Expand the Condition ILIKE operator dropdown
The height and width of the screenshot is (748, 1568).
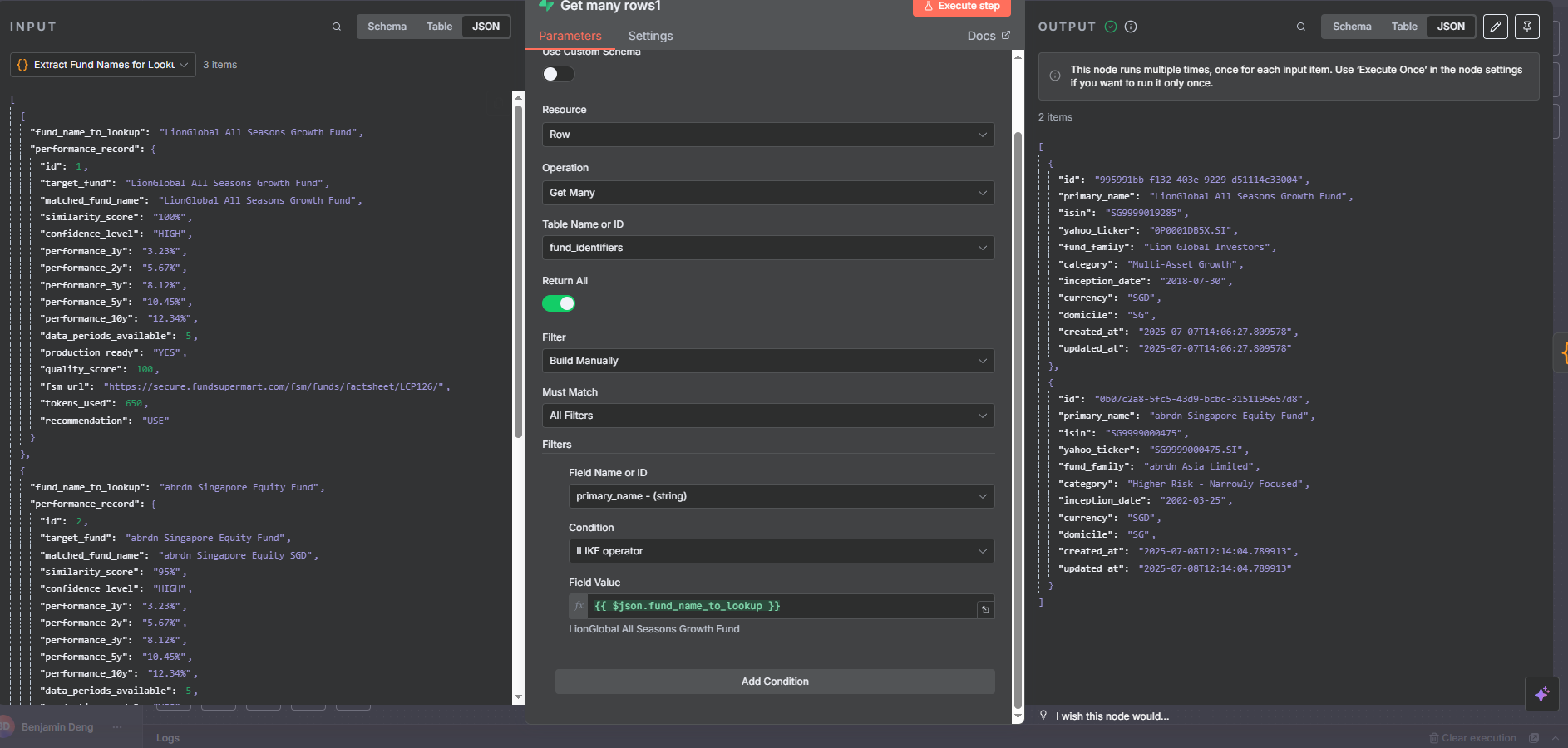click(x=782, y=551)
